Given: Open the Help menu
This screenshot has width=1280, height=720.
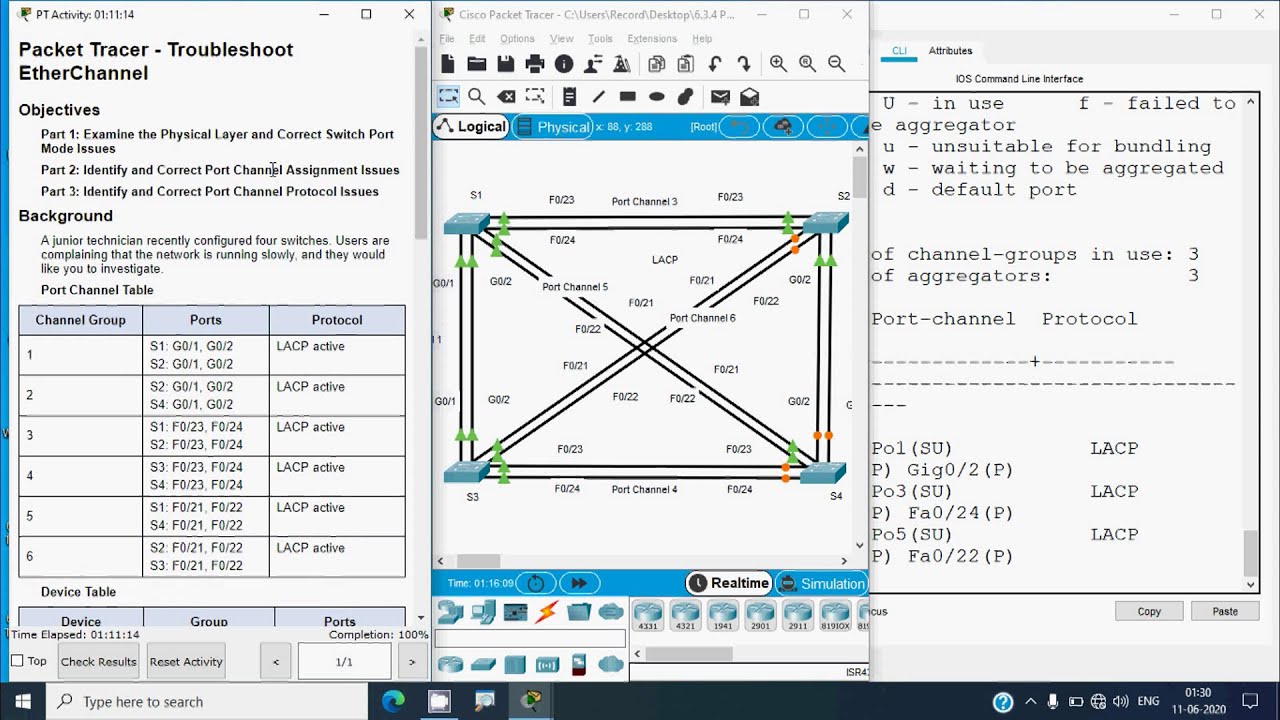Looking at the screenshot, I should click(702, 39).
